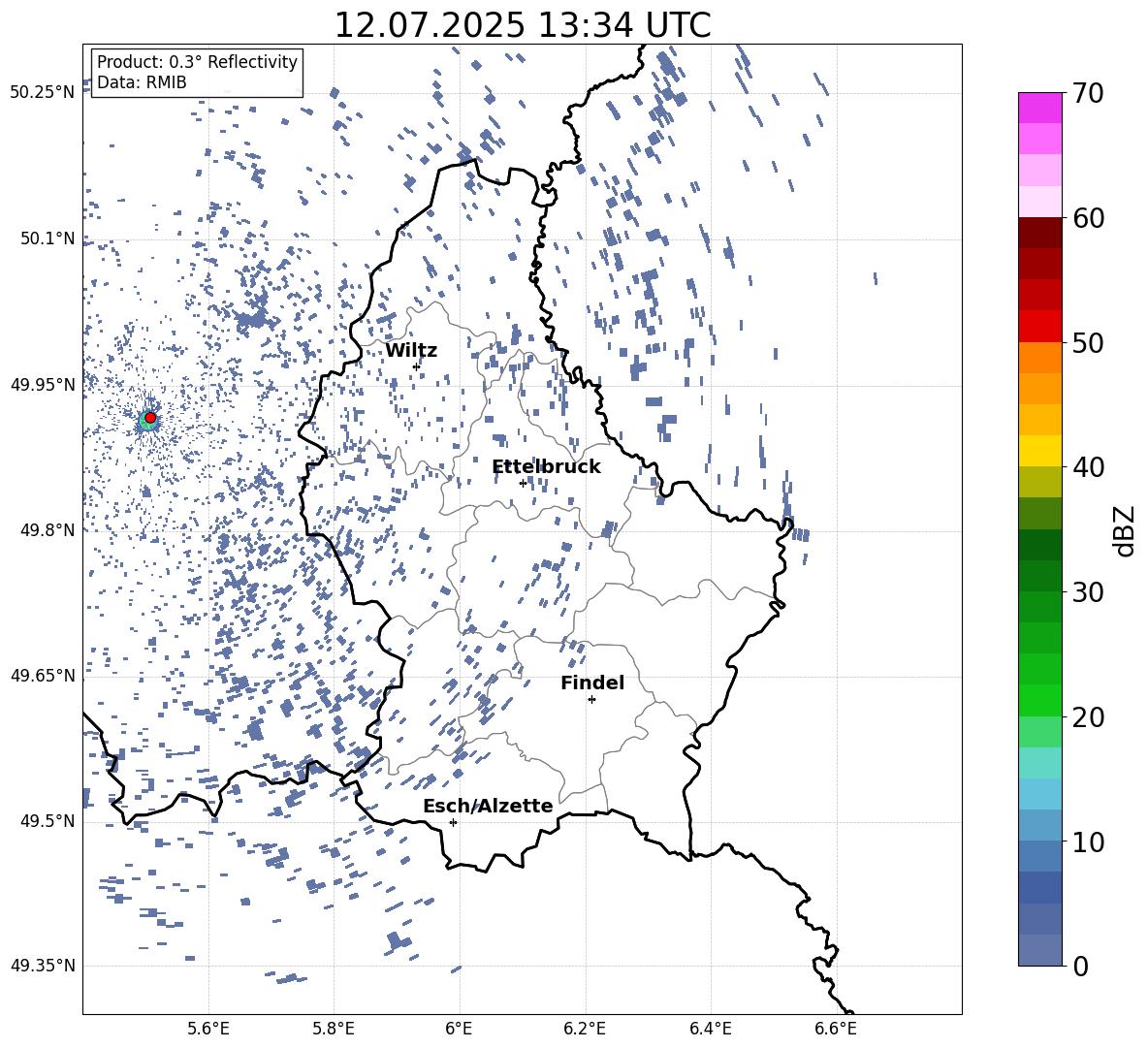The width and height of the screenshot is (1148, 1048).
Task: Click the Findel city label
Action: (x=592, y=683)
